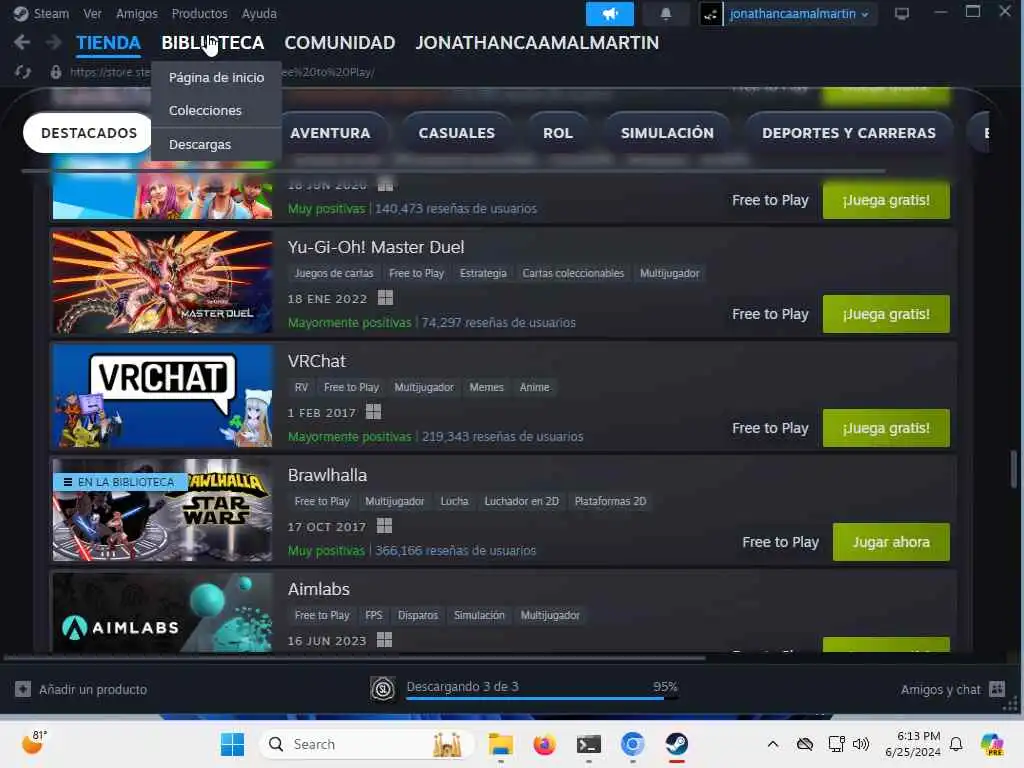
Task: Click ¡Juega gratis! for Yu-Gi-Oh! Master Duel
Action: [886, 314]
